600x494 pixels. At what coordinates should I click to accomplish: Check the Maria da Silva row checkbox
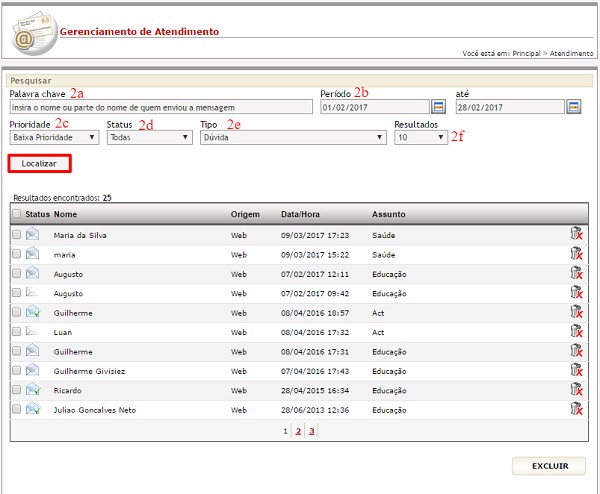tap(16, 234)
